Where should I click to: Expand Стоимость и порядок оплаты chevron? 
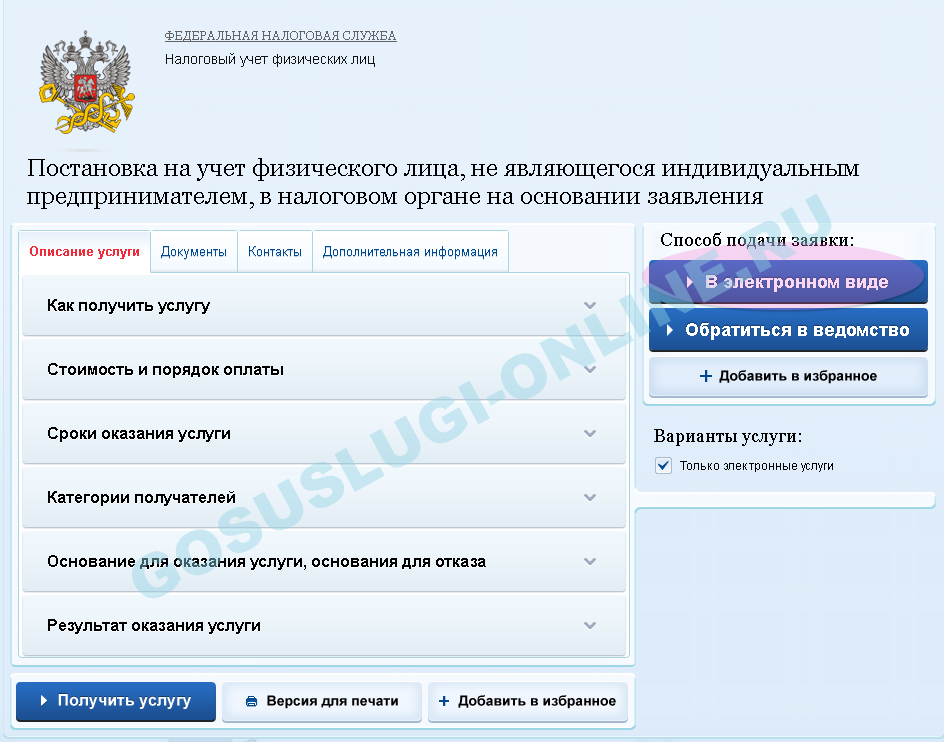(x=590, y=369)
